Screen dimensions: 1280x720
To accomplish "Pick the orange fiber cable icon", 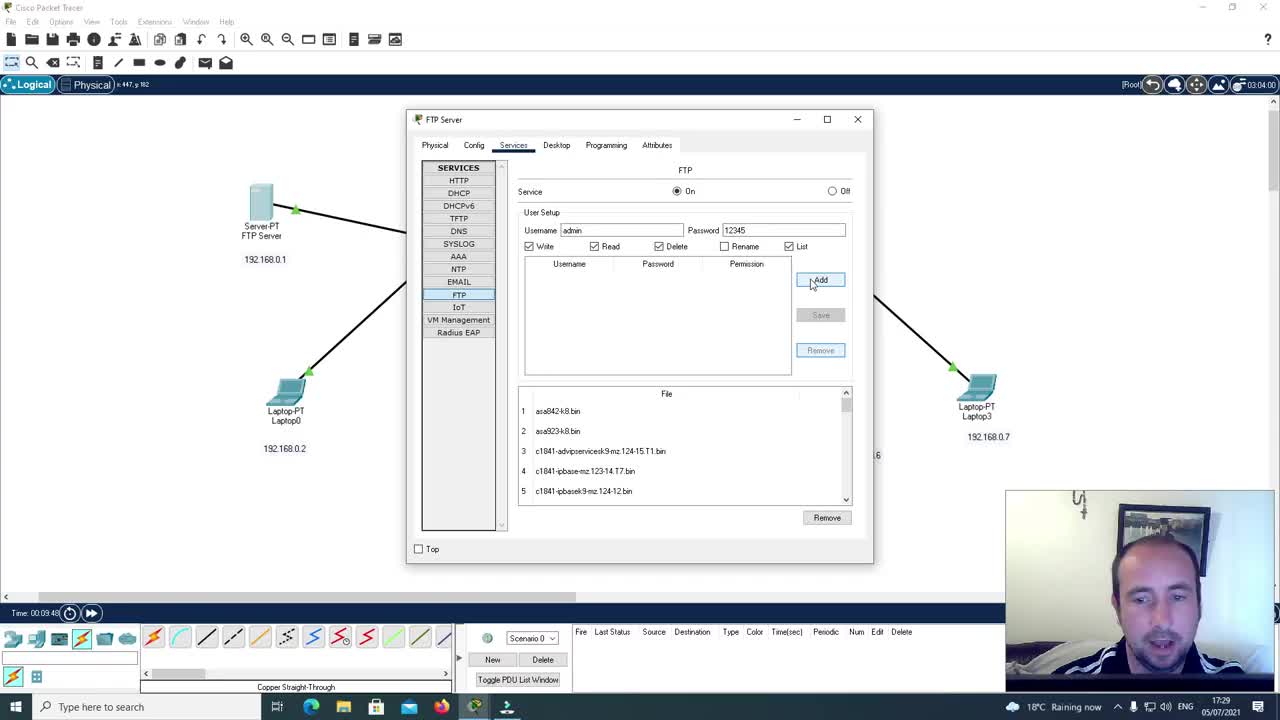I will click(260, 638).
